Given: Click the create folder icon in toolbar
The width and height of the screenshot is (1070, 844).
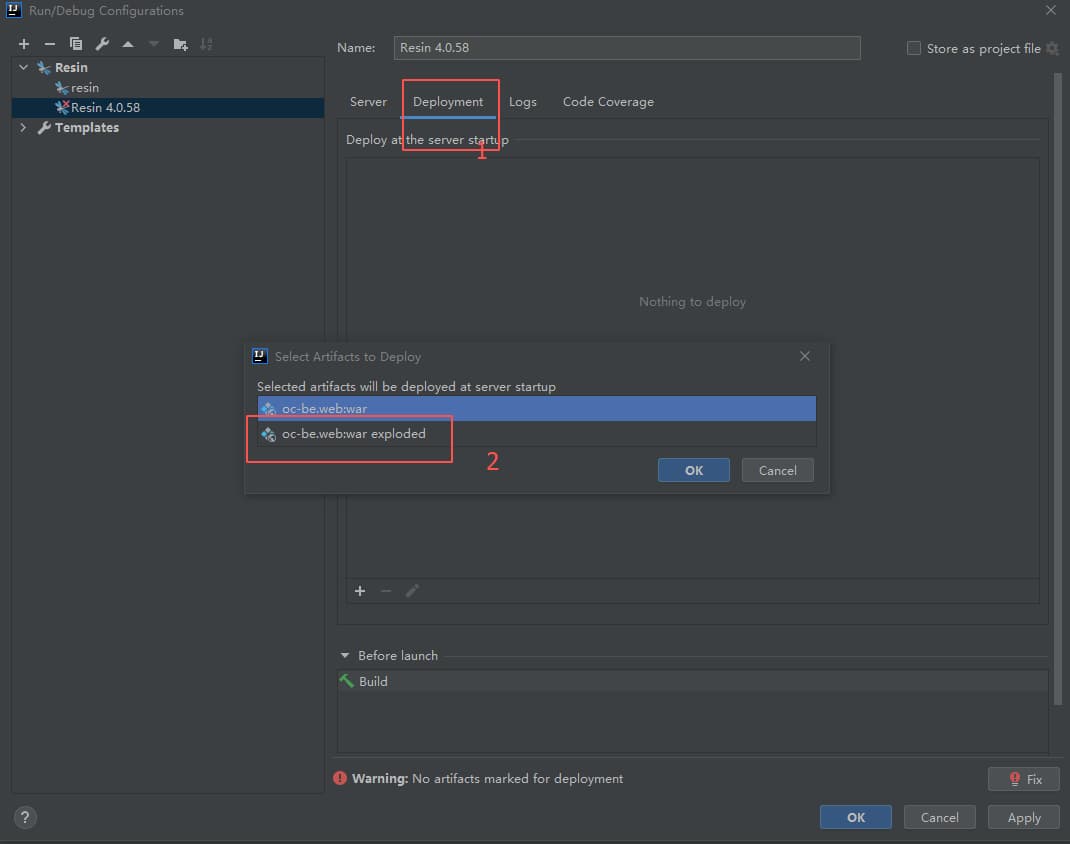Looking at the screenshot, I should click(x=180, y=44).
